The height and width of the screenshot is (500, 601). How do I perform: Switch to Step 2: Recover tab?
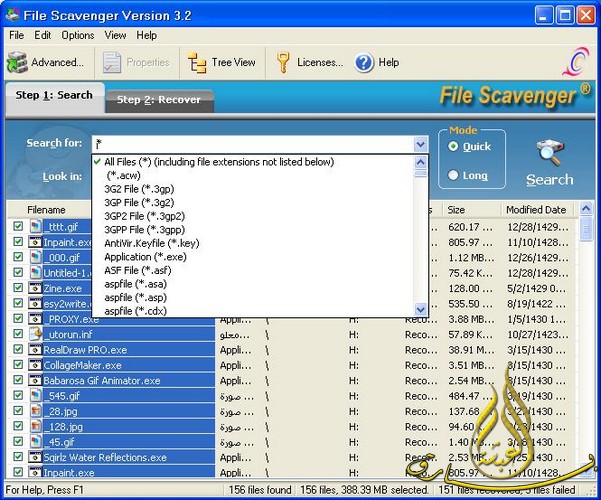pyautogui.click(x=159, y=100)
